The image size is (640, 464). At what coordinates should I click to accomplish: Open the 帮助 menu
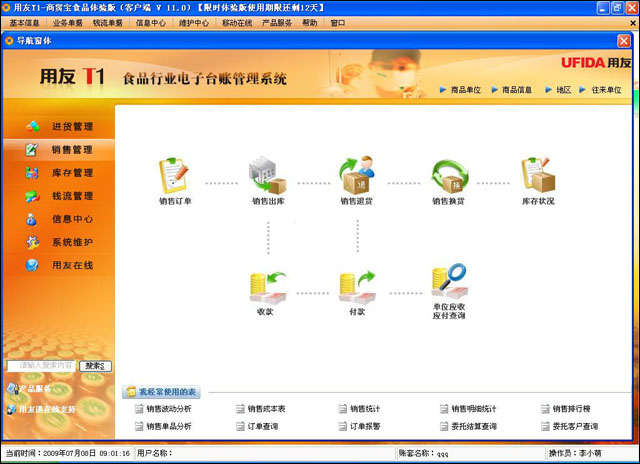(309, 23)
